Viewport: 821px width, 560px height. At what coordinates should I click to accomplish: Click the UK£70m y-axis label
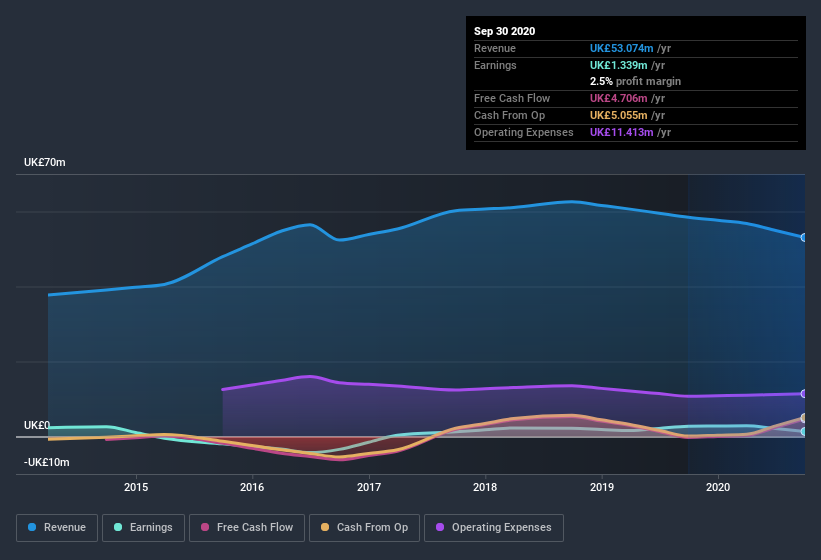tap(45, 162)
